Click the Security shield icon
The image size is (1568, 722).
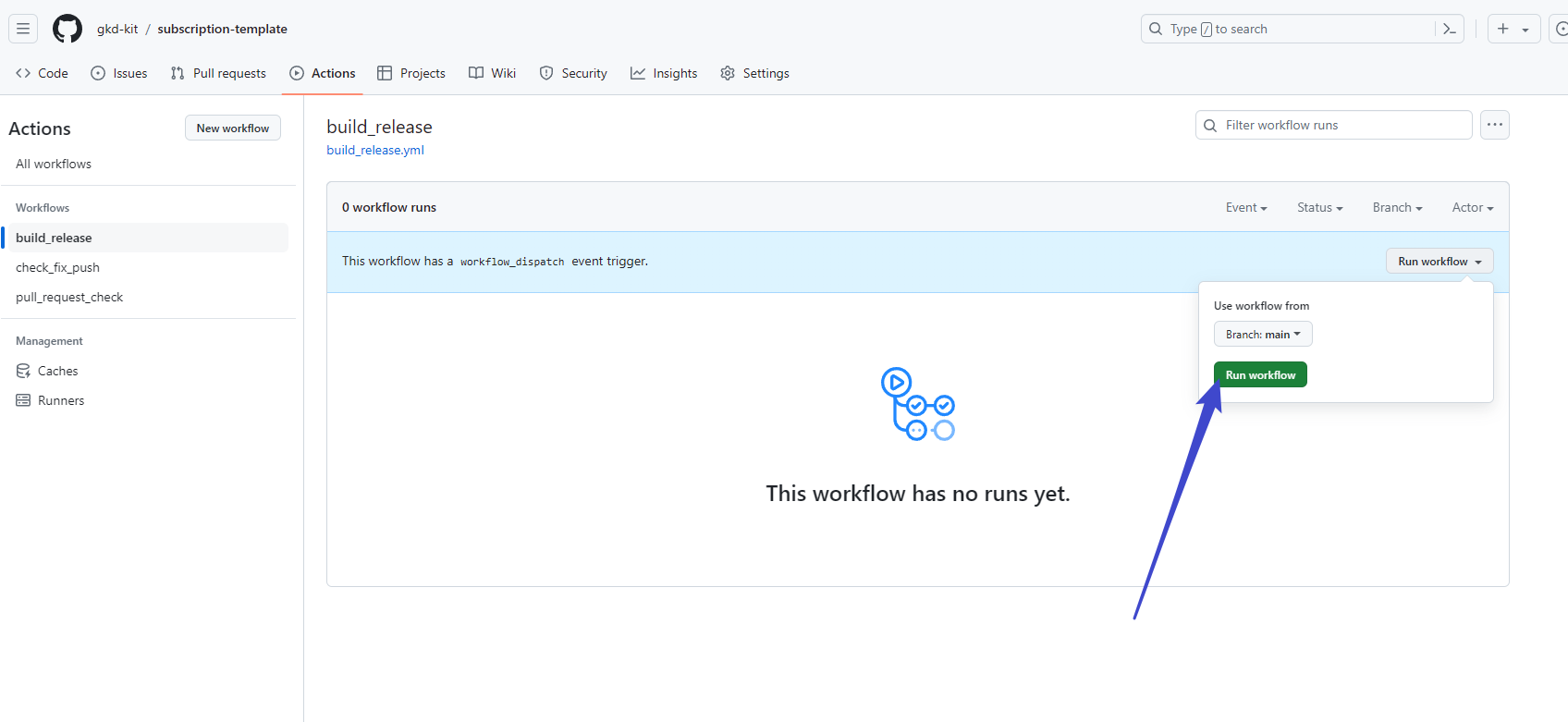[546, 73]
